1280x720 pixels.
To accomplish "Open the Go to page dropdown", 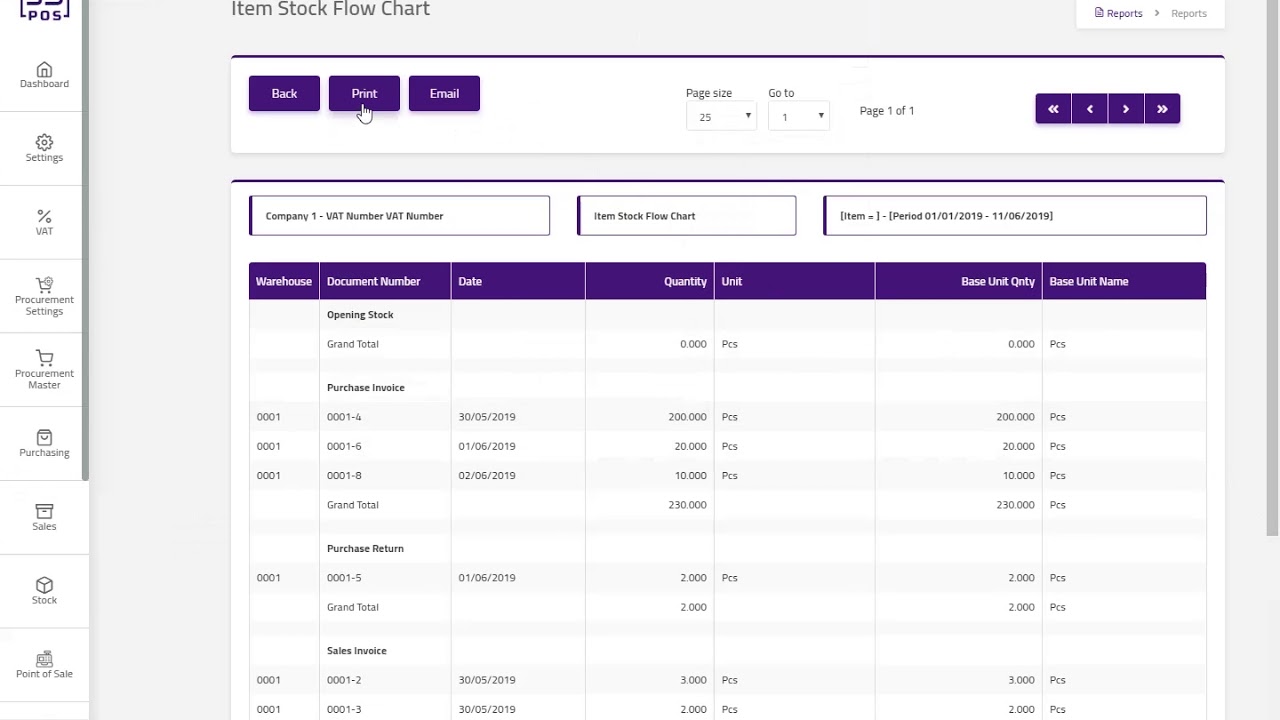I will 798,117.
